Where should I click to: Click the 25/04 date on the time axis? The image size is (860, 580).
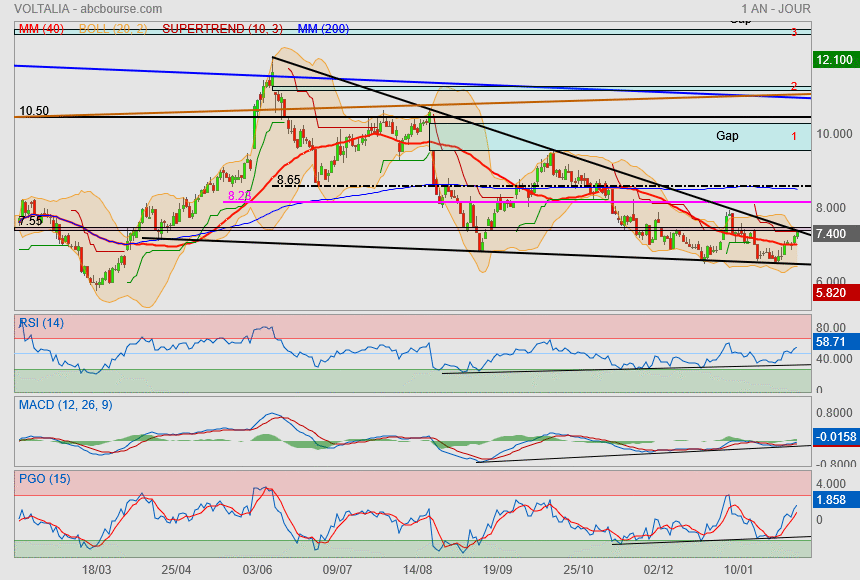(x=176, y=569)
